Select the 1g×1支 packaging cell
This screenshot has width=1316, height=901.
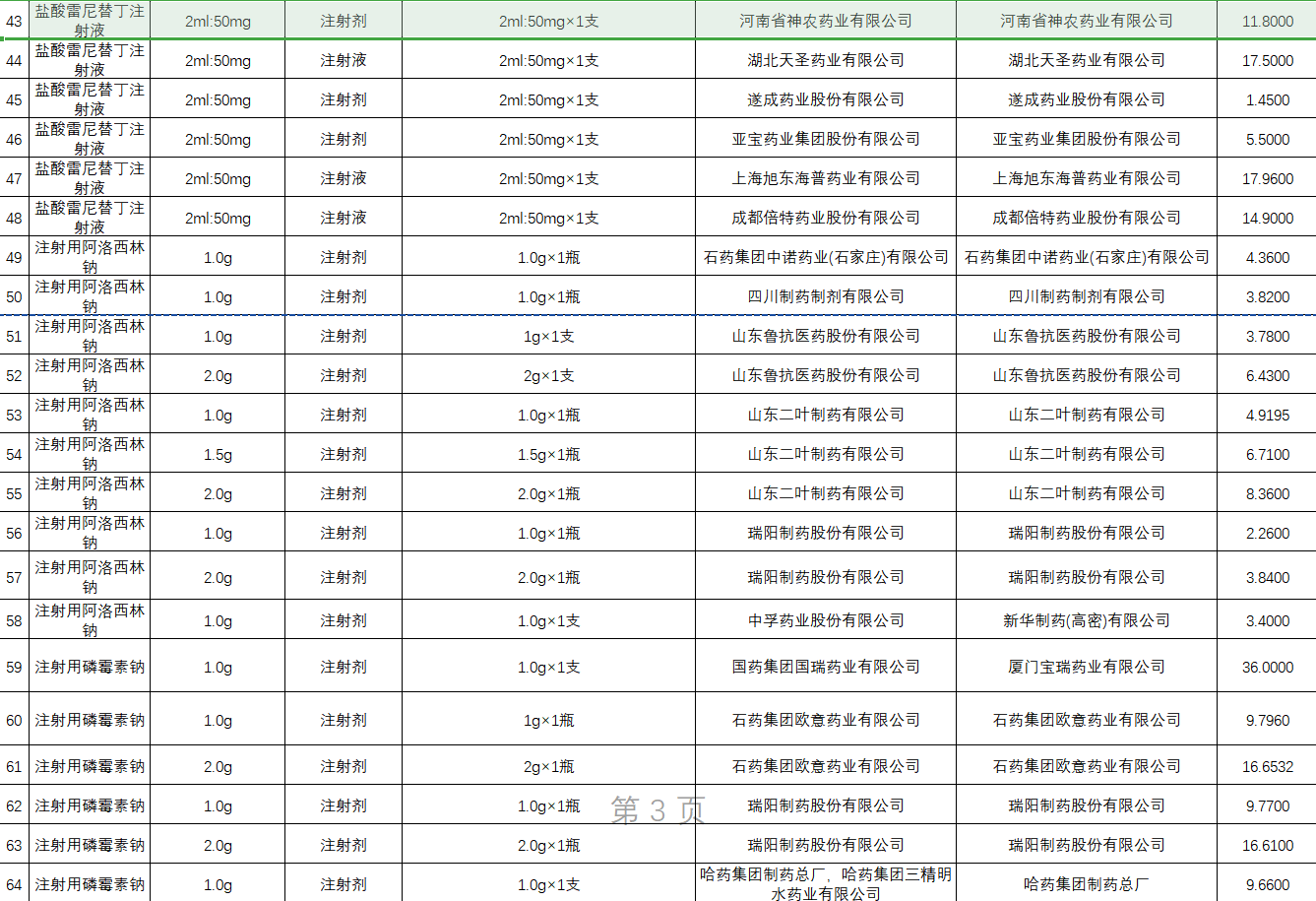(x=549, y=336)
